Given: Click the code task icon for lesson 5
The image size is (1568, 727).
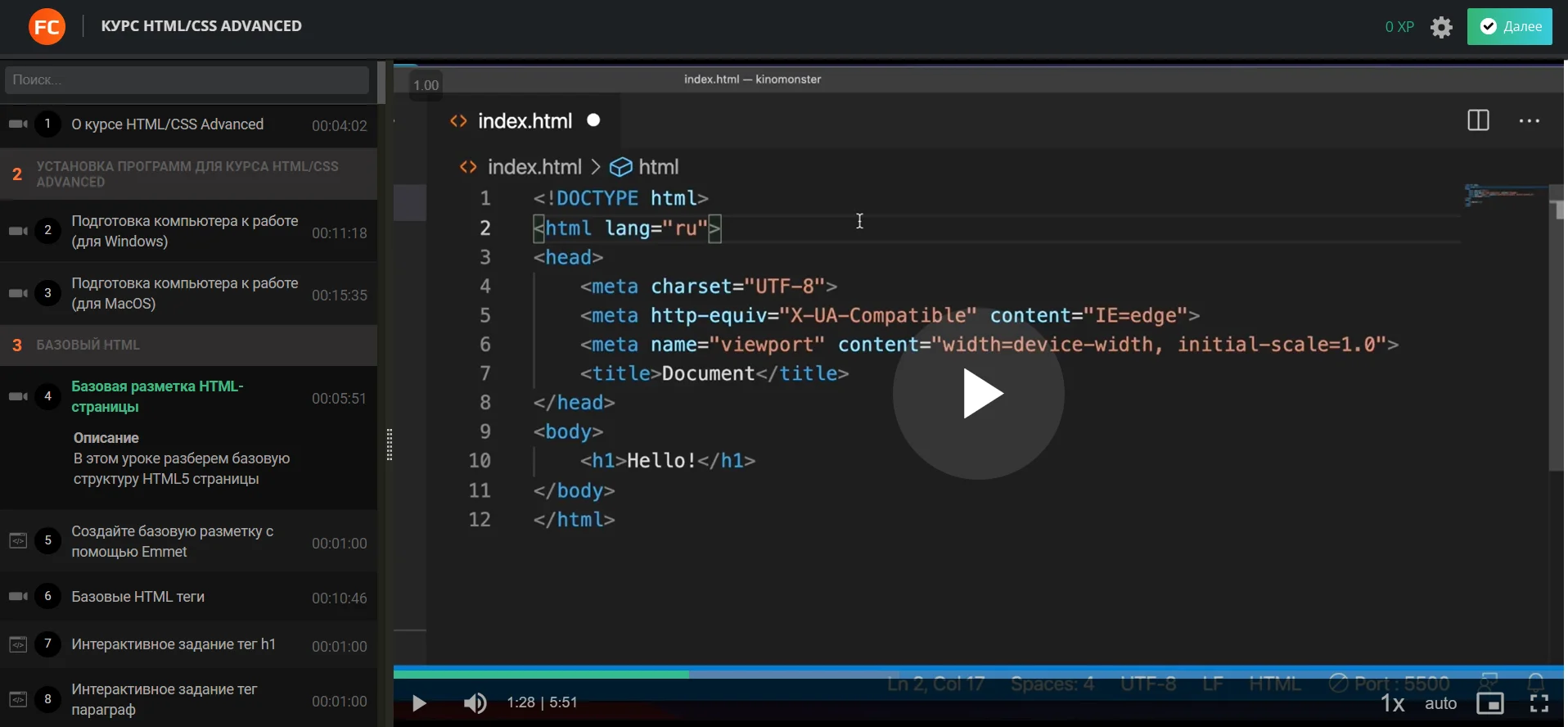Looking at the screenshot, I should coord(18,541).
